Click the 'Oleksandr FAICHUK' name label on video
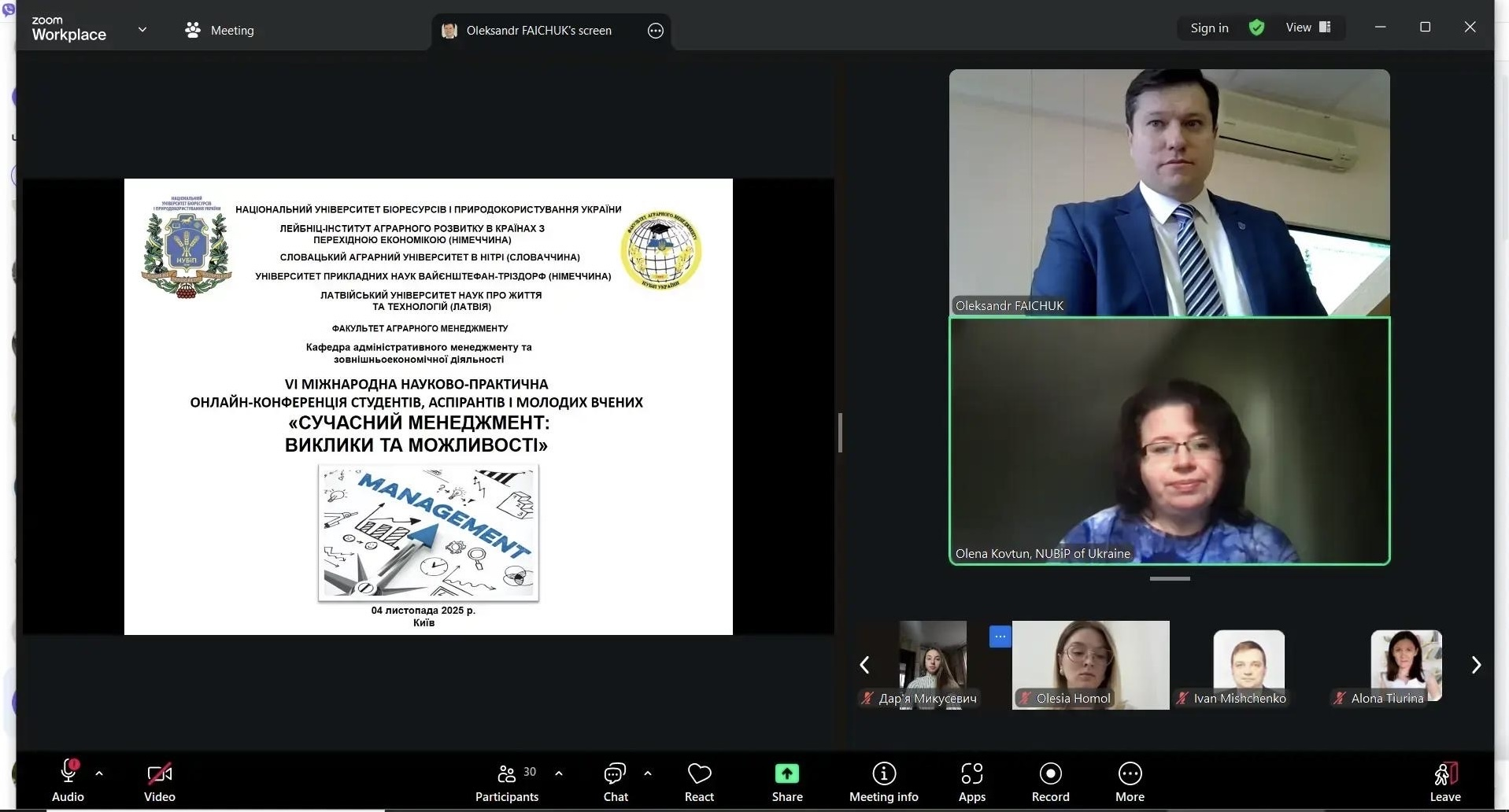The image size is (1509, 812). click(x=1009, y=305)
